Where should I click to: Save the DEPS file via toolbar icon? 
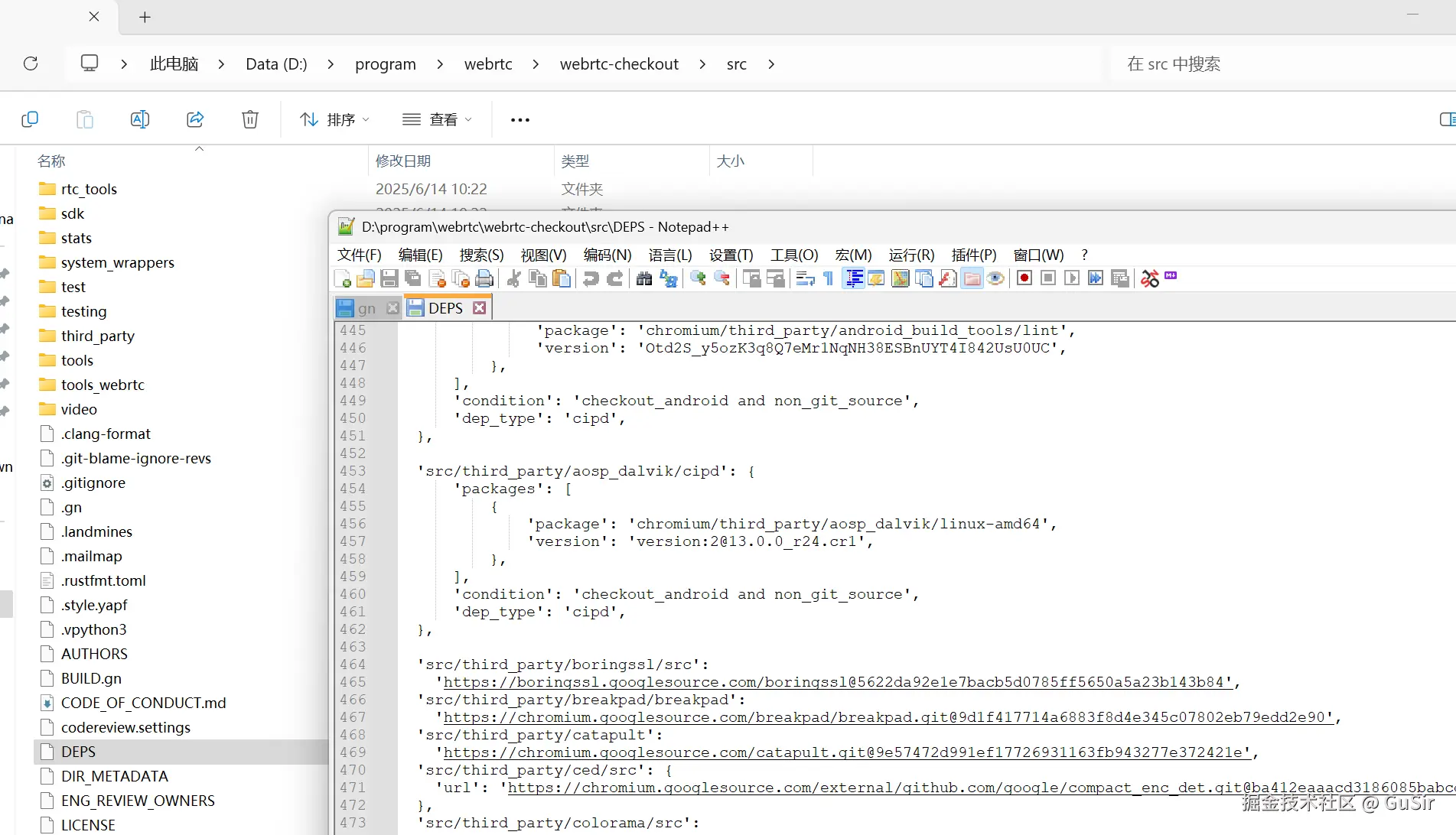[x=389, y=279]
